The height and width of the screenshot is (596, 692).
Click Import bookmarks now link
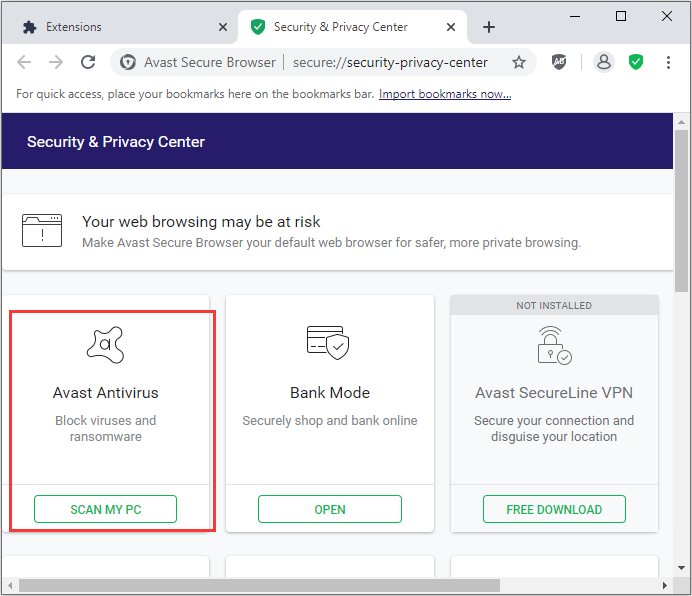tap(445, 94)
